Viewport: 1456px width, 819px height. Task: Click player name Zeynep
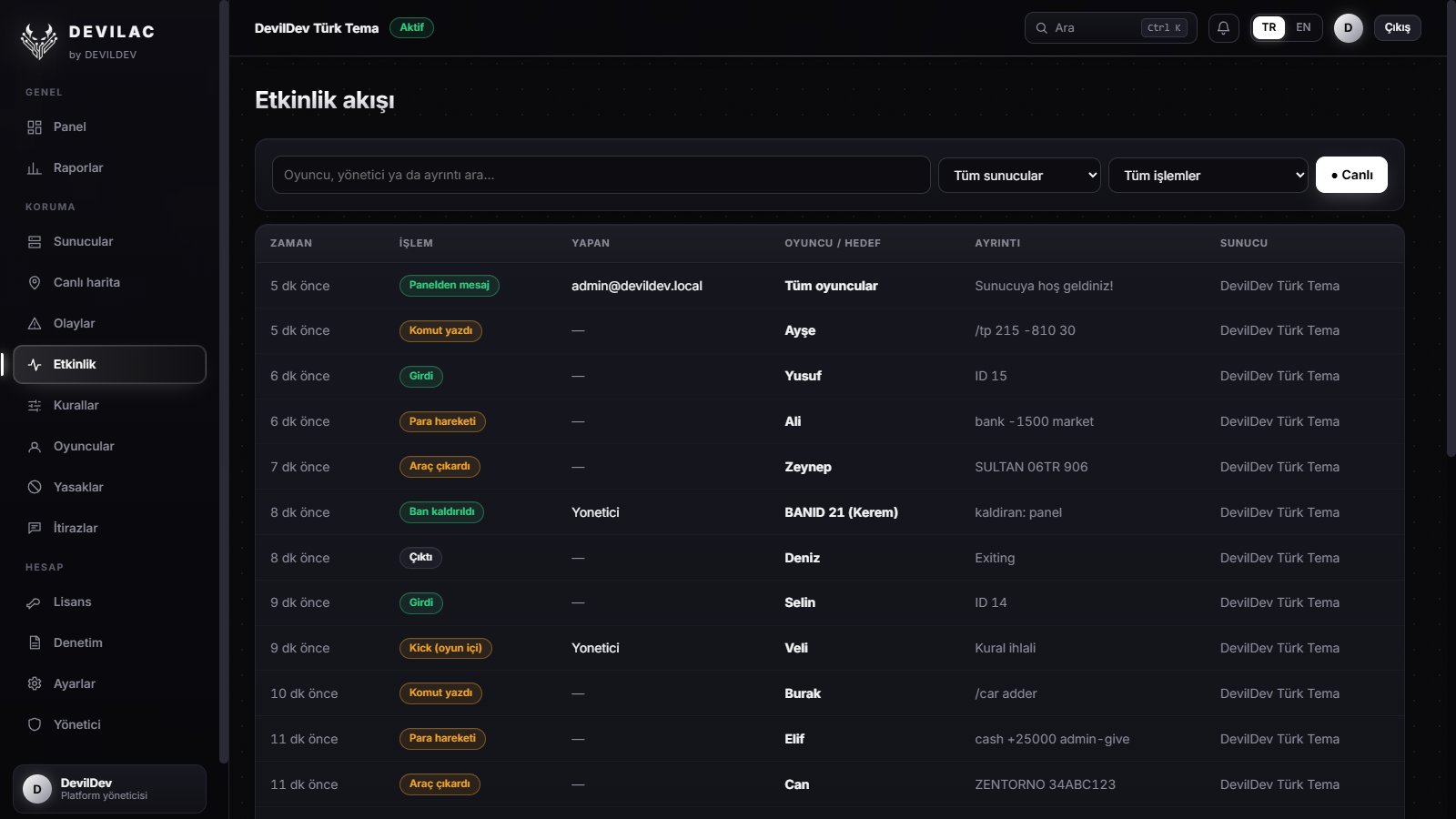pyautogui.click(x=808, y=467)
